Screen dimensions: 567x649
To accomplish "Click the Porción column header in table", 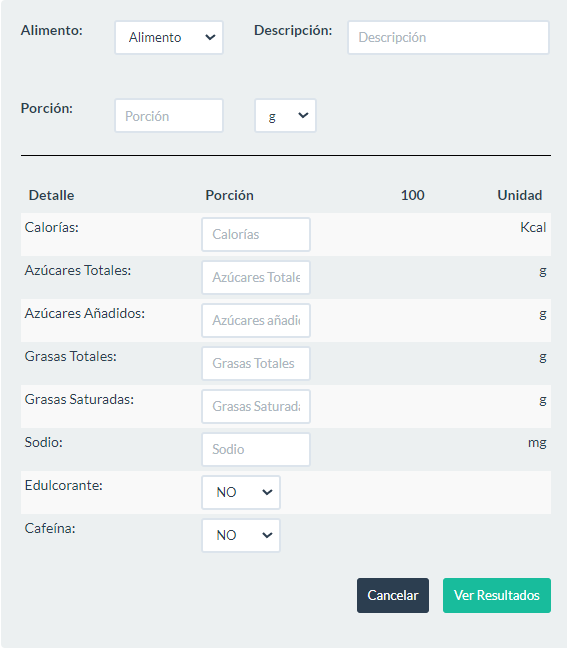I will point(229,195).
